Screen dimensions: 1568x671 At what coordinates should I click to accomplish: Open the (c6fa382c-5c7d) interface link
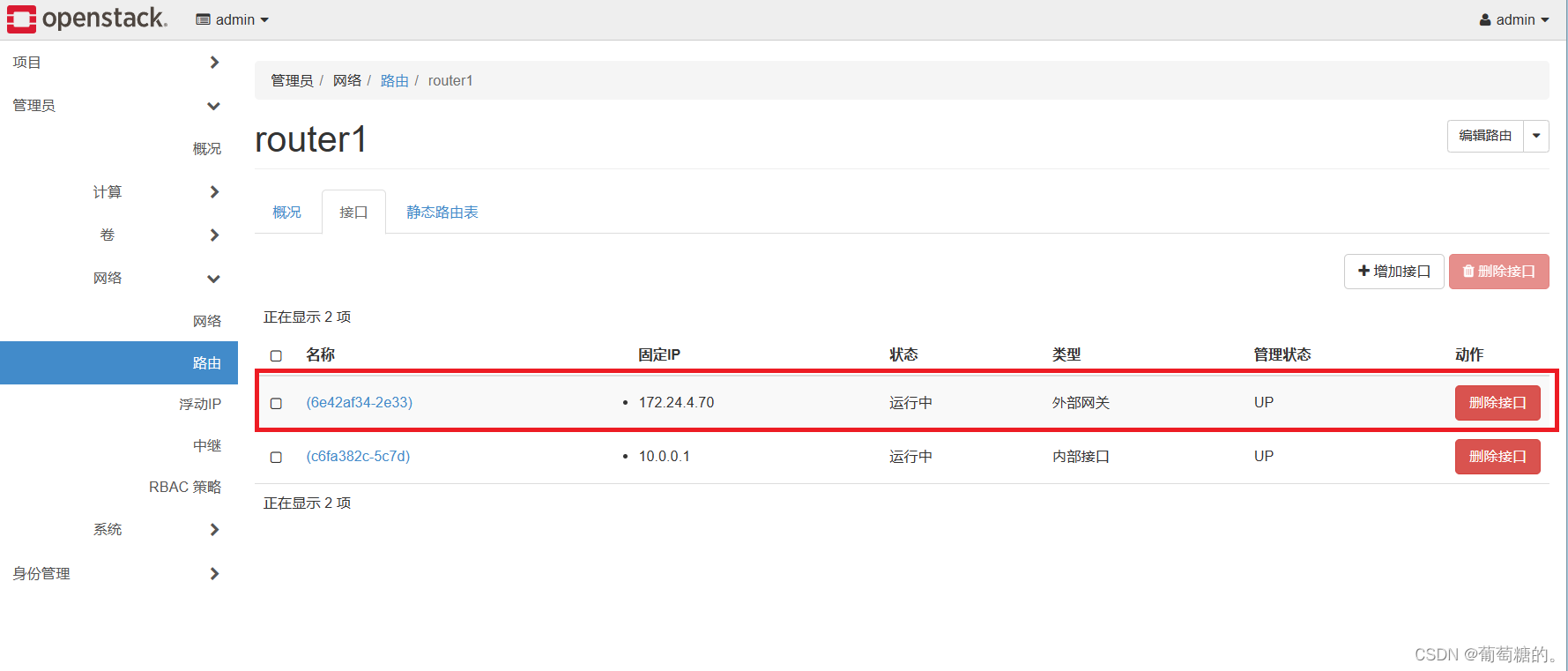[x=358, y=456]
